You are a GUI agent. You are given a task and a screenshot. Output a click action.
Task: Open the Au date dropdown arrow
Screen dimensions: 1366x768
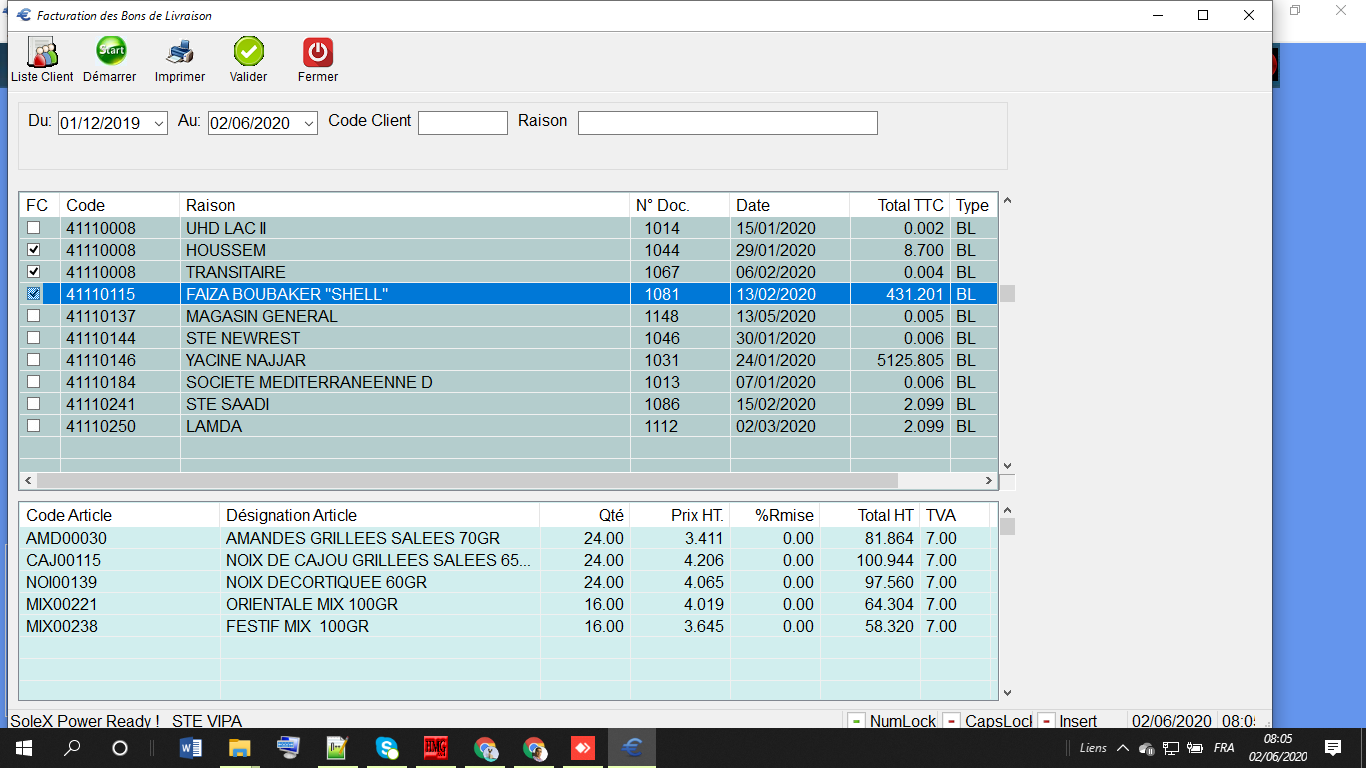click(x=308, y=123)
